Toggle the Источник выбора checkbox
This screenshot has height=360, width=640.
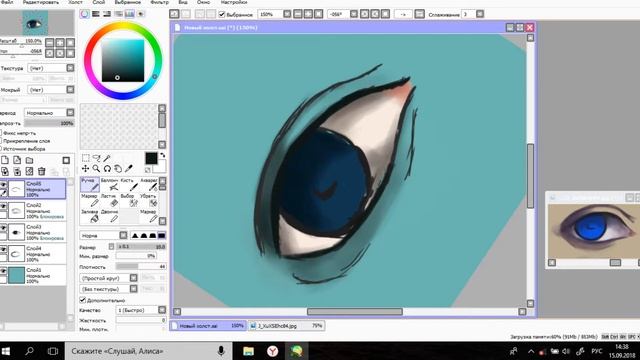[x=1, y=149]
